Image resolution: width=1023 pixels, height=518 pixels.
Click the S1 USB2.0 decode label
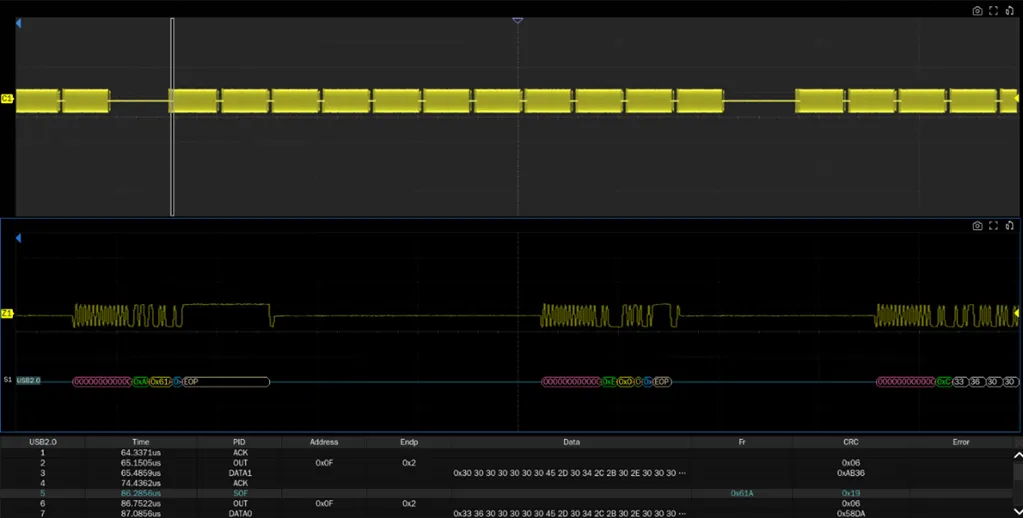pyautogui.click(x=28, y=381)
